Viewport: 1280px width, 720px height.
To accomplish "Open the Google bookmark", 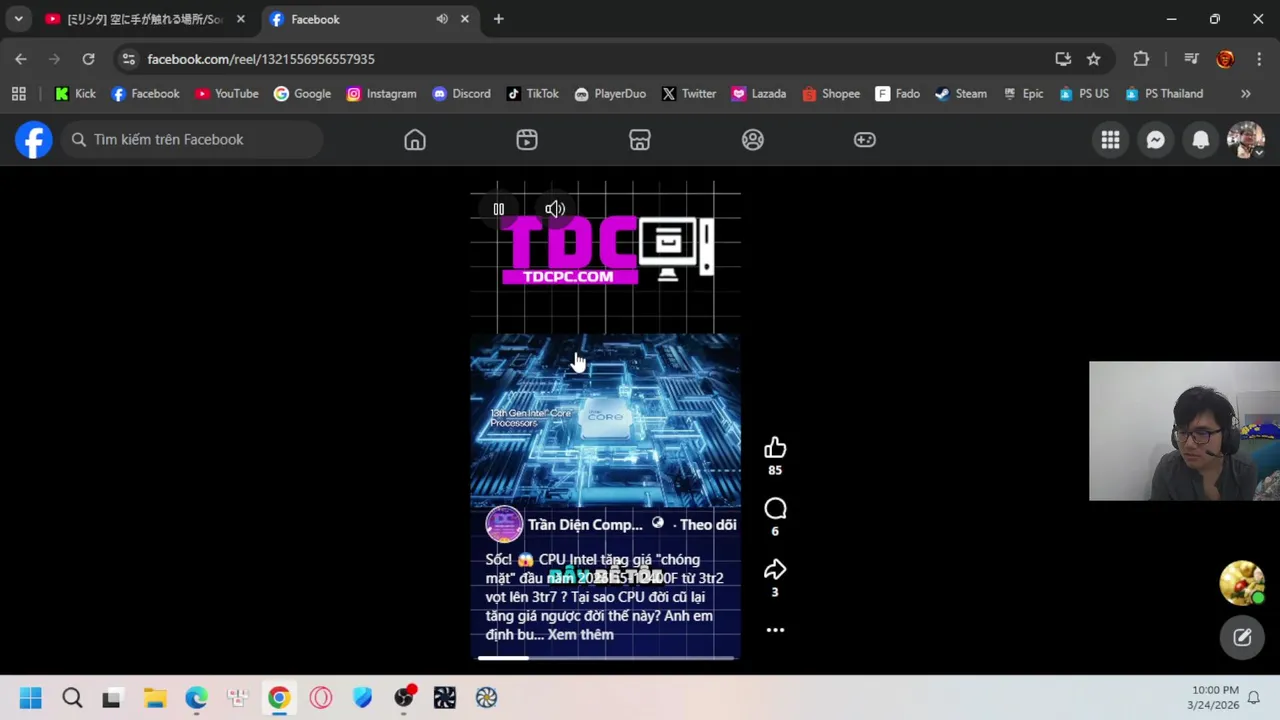I will pos(302,94).
